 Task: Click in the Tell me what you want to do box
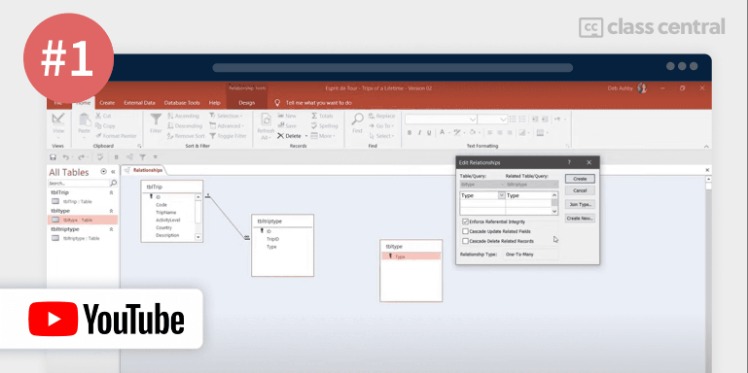tap(319, 103)
